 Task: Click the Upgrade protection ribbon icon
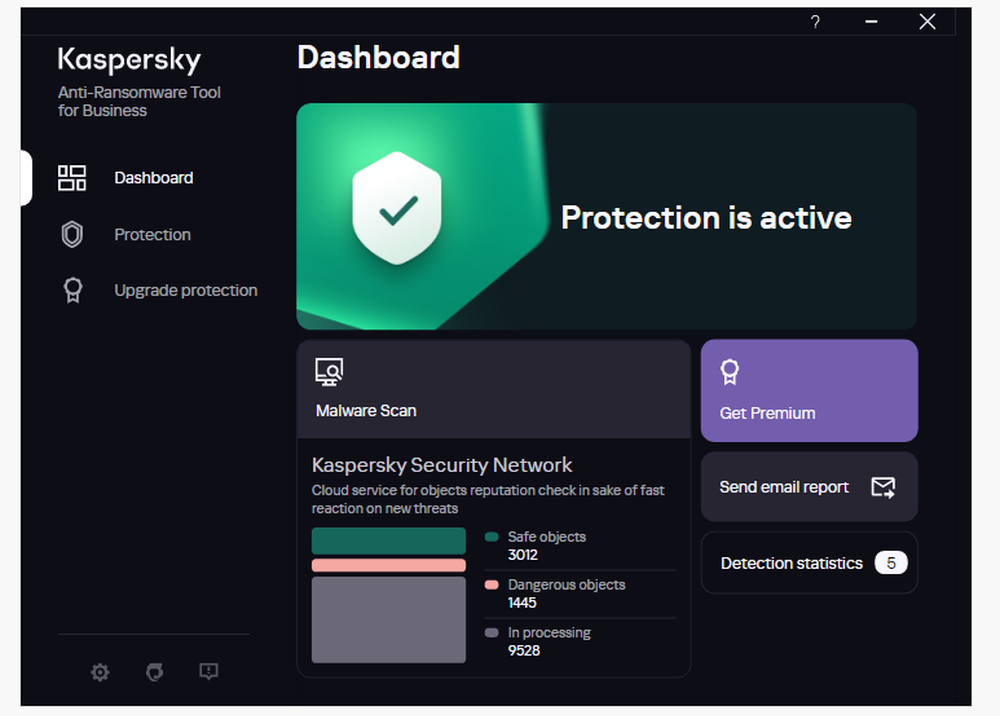[73, 290]
